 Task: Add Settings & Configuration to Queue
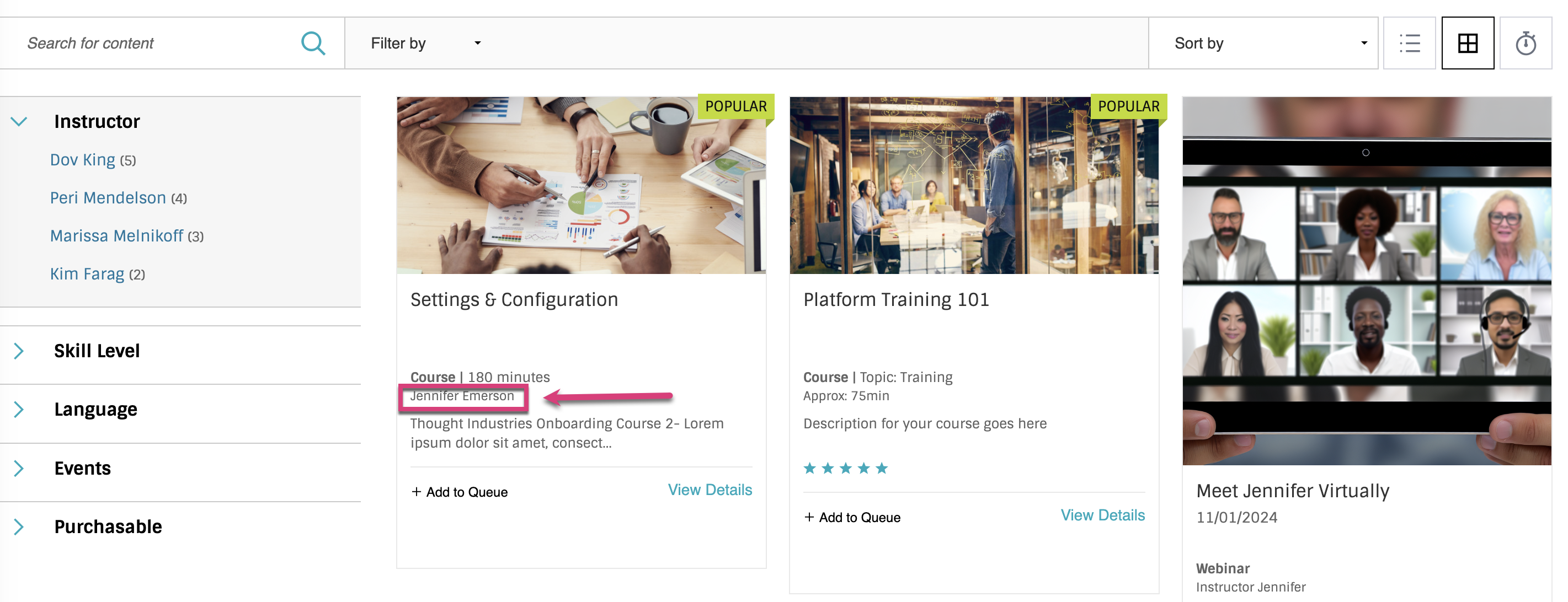[460, 492]
